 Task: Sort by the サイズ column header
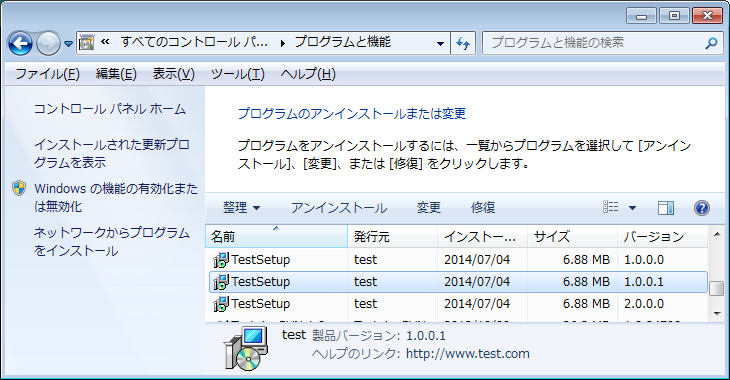coord(572,237)
